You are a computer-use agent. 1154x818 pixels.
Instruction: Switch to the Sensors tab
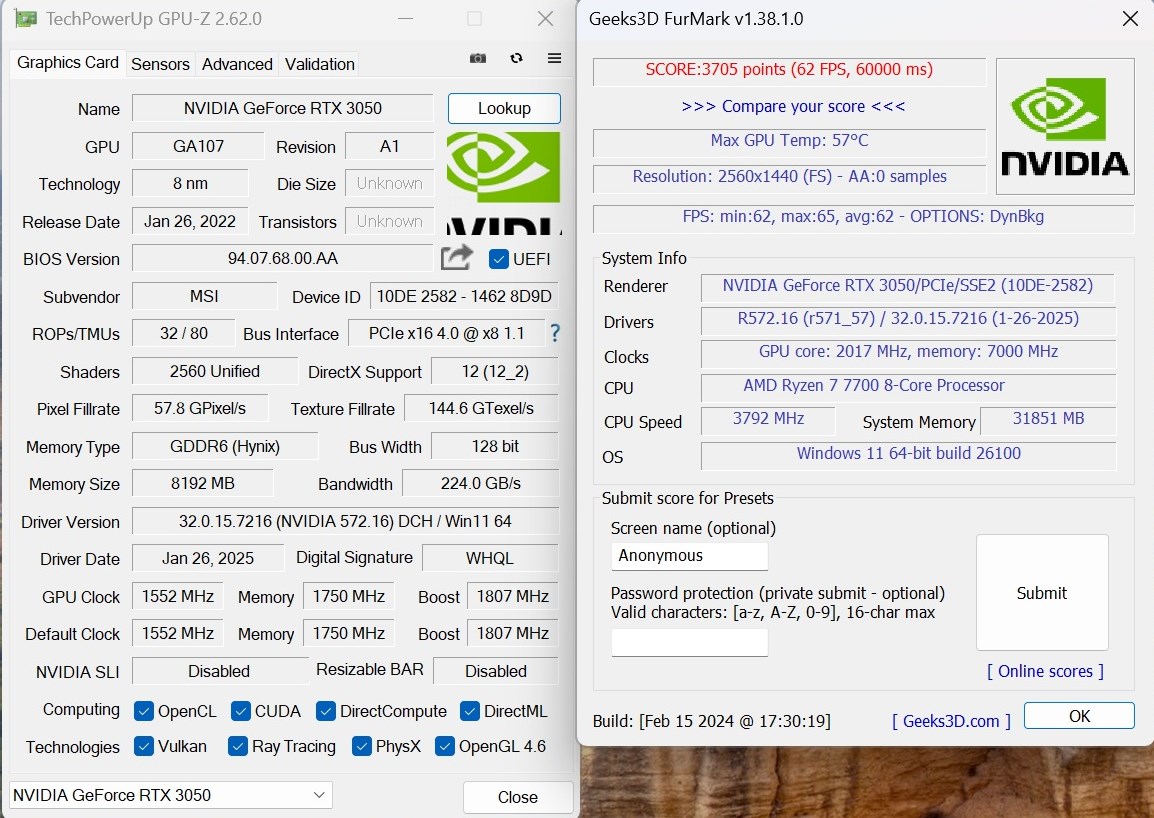pos(160,64)
